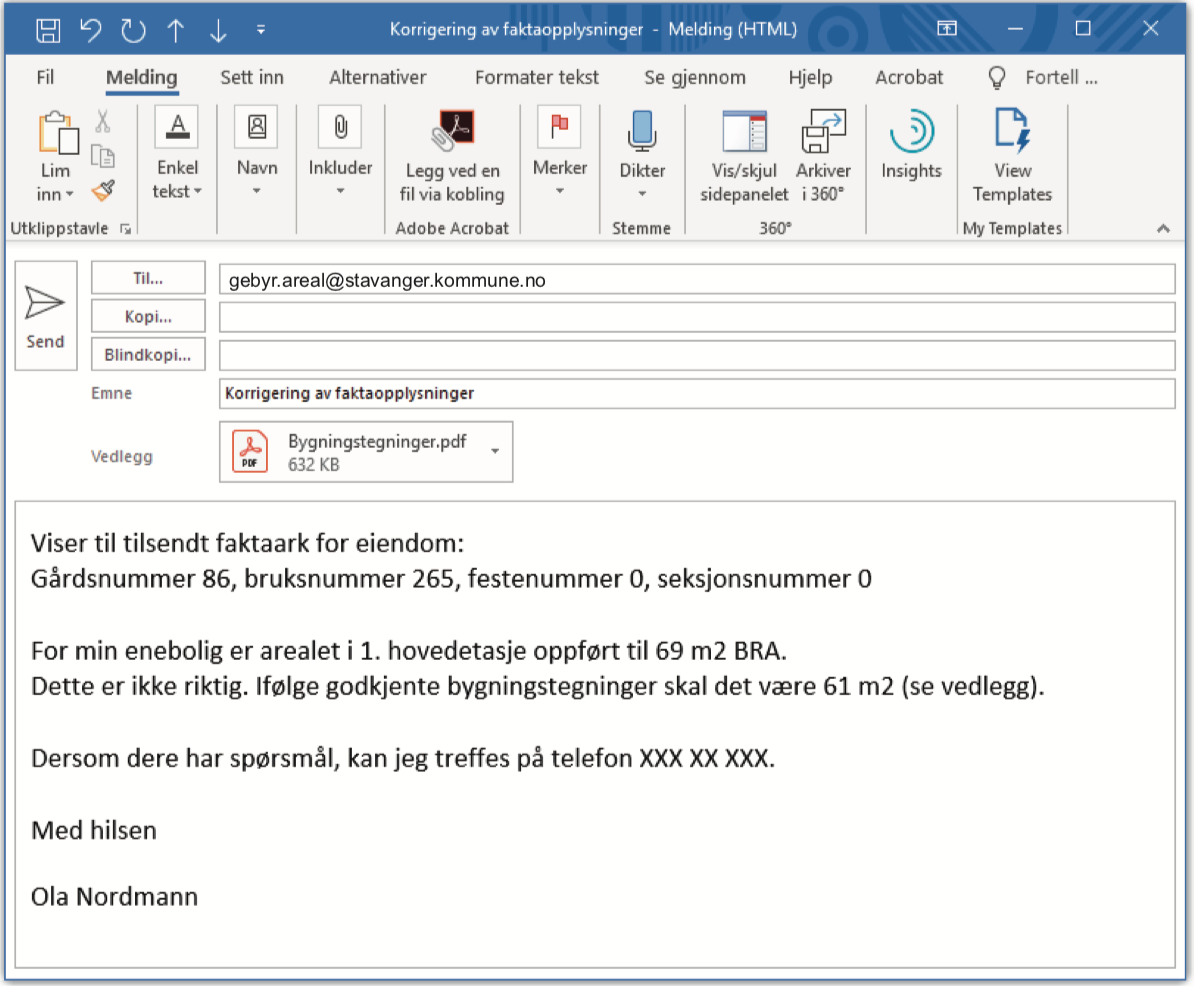Switch to the Formater tekst tab
The height and width of the screenshot is (986, 1194).
(537, 77)
